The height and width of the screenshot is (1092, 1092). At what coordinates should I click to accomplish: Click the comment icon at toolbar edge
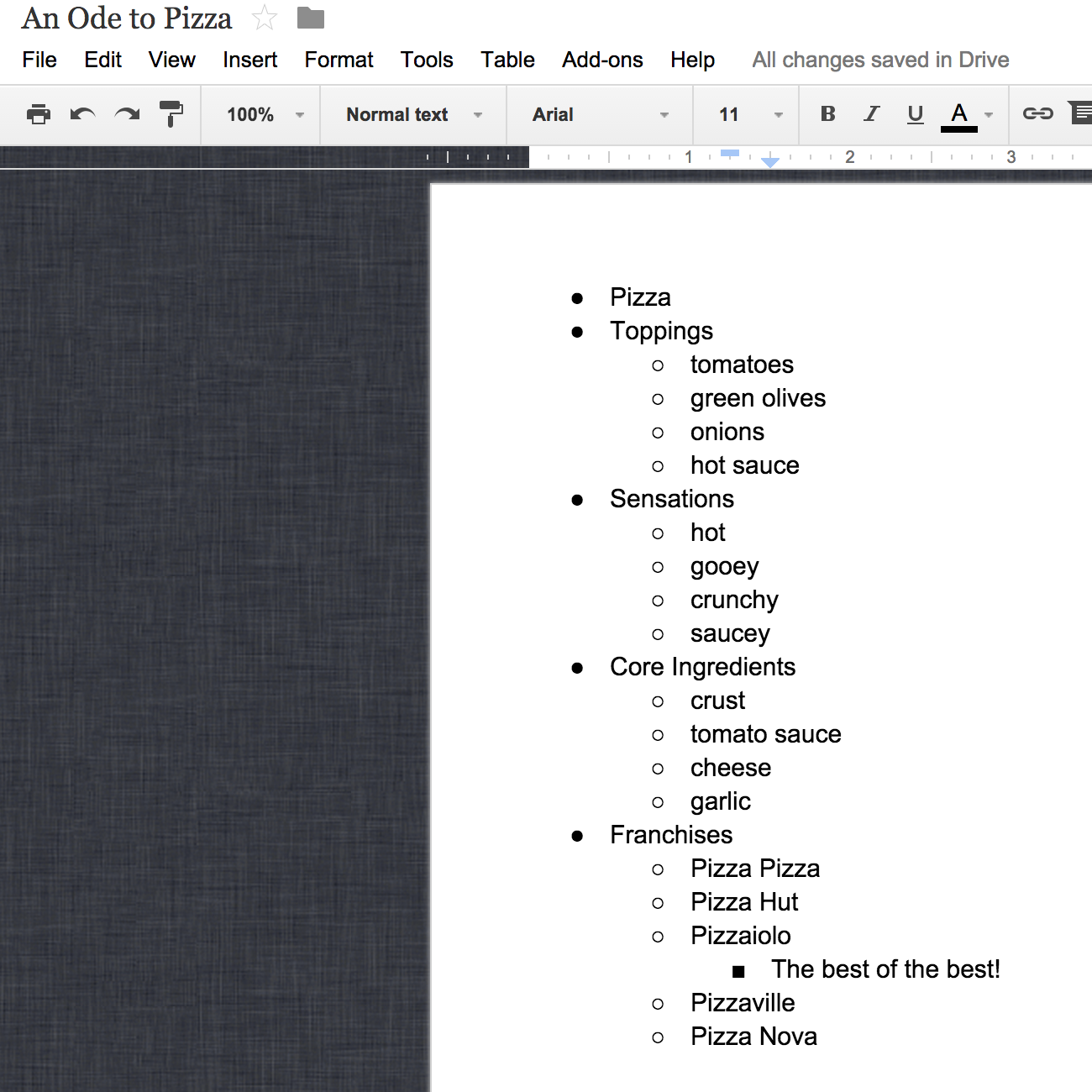pos(1080,113)
